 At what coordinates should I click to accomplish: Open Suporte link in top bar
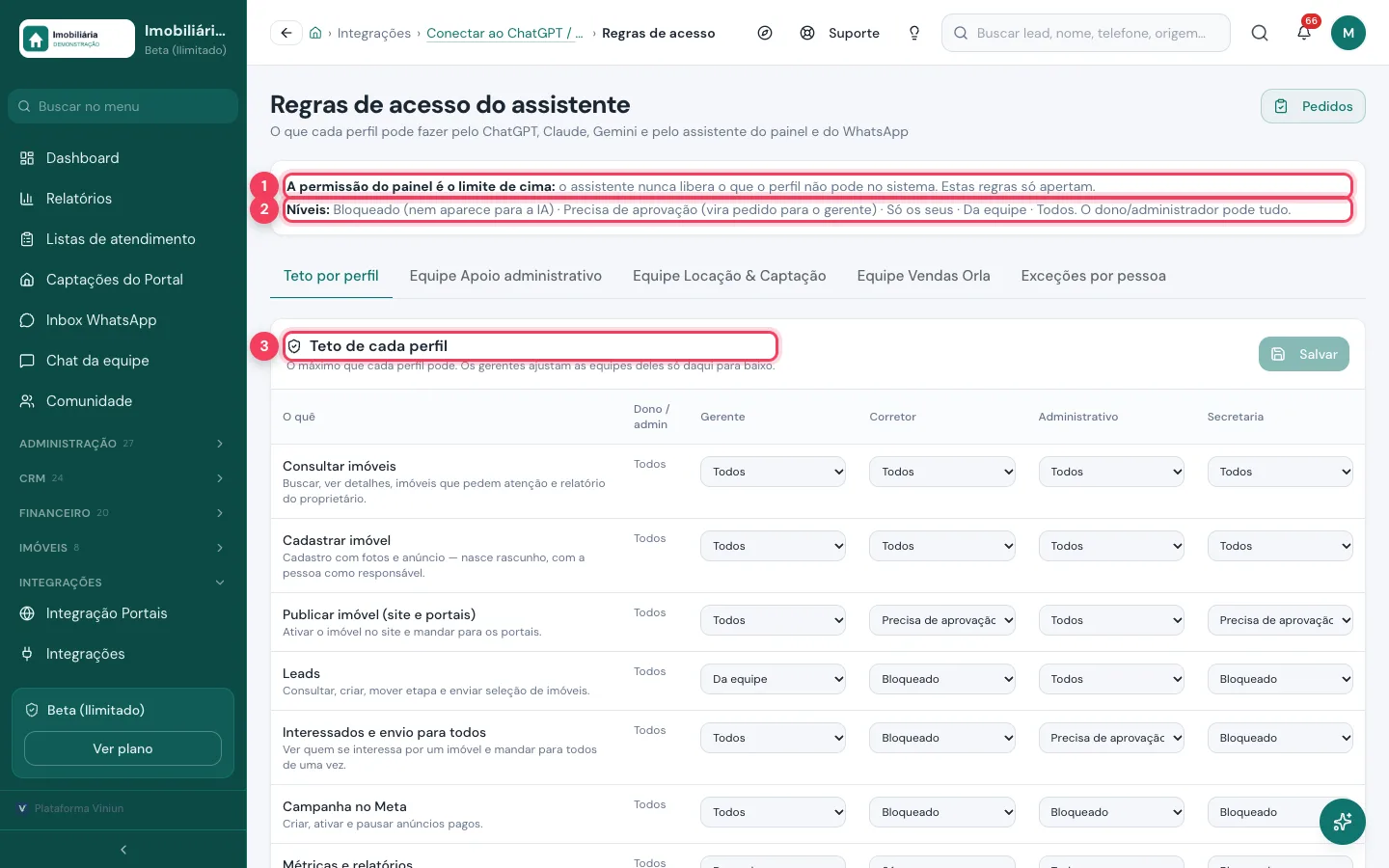(840, 33)
